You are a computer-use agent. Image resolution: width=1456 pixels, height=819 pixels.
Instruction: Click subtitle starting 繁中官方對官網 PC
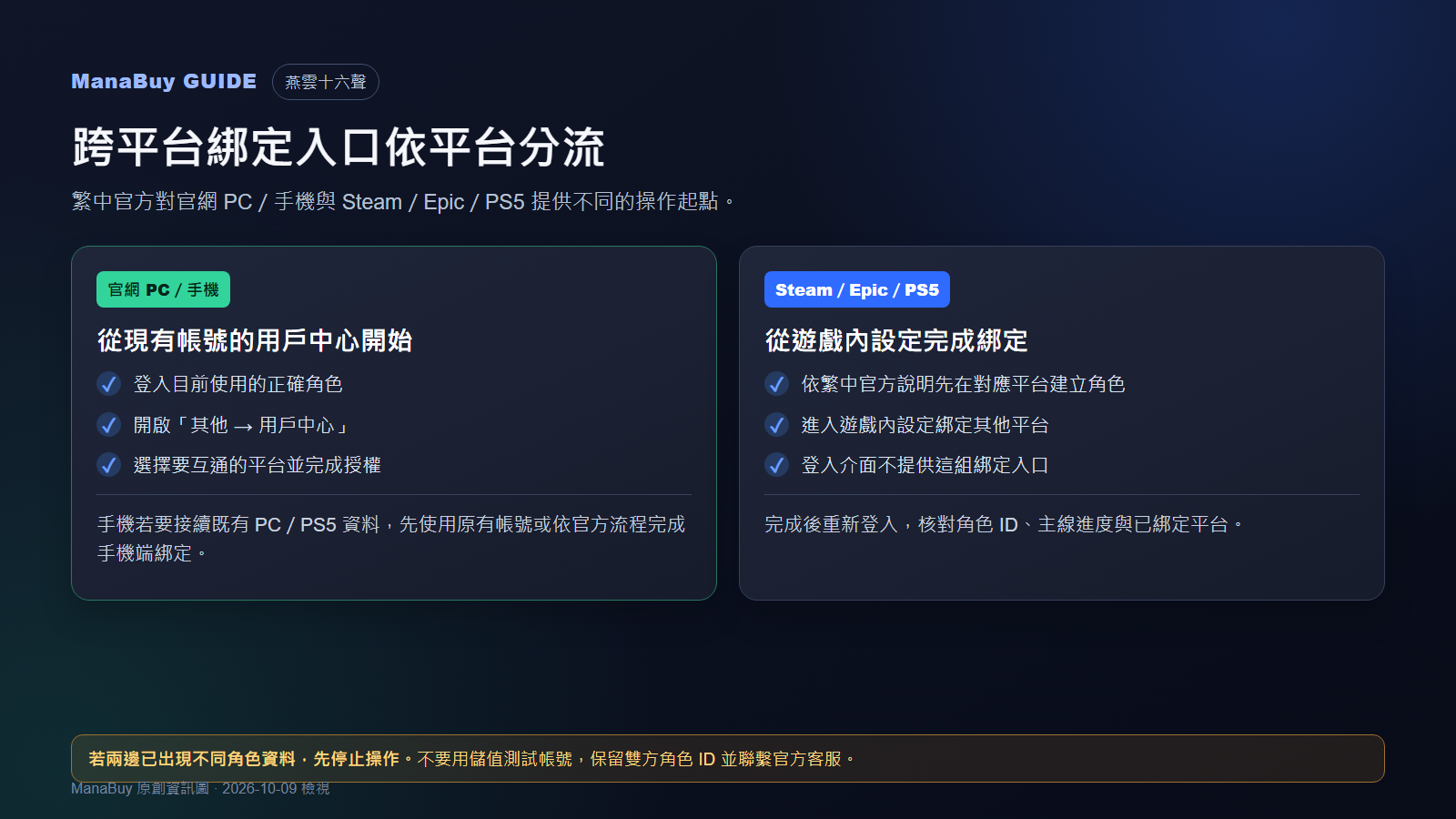[x=402, y=201]
